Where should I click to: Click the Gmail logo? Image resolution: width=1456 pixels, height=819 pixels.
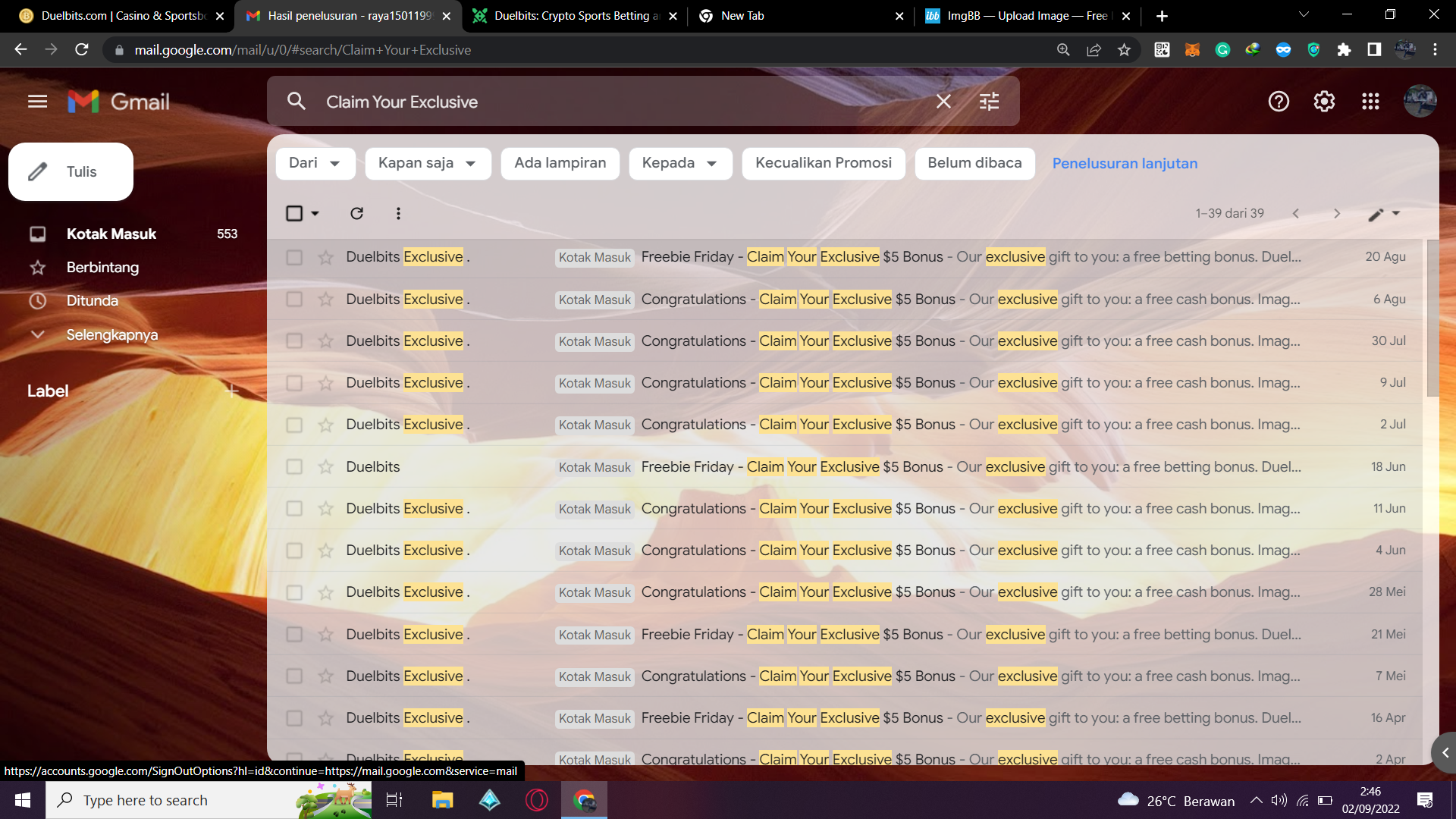pos(118,102)
